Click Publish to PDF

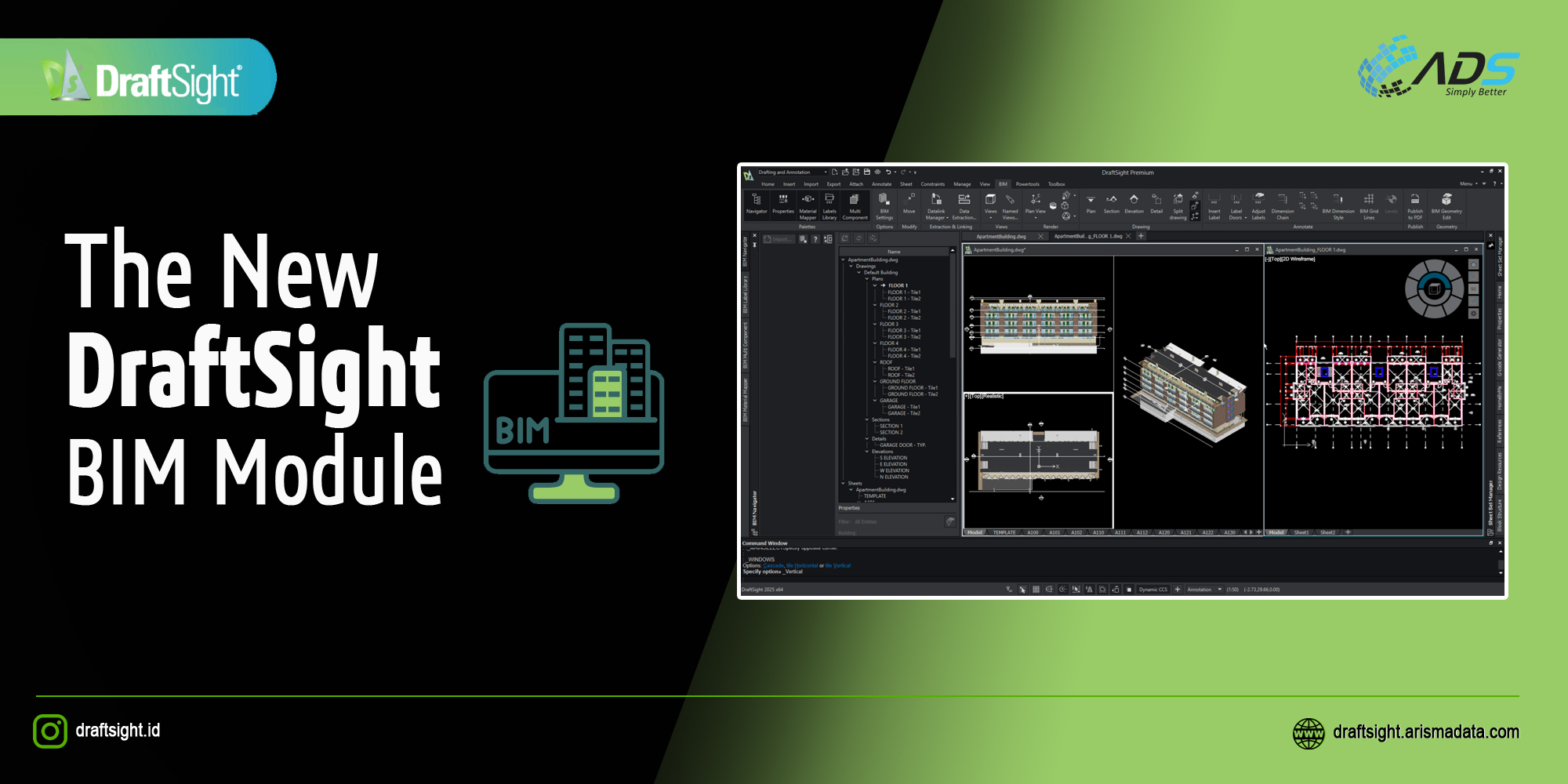[x=1415, y=206]
